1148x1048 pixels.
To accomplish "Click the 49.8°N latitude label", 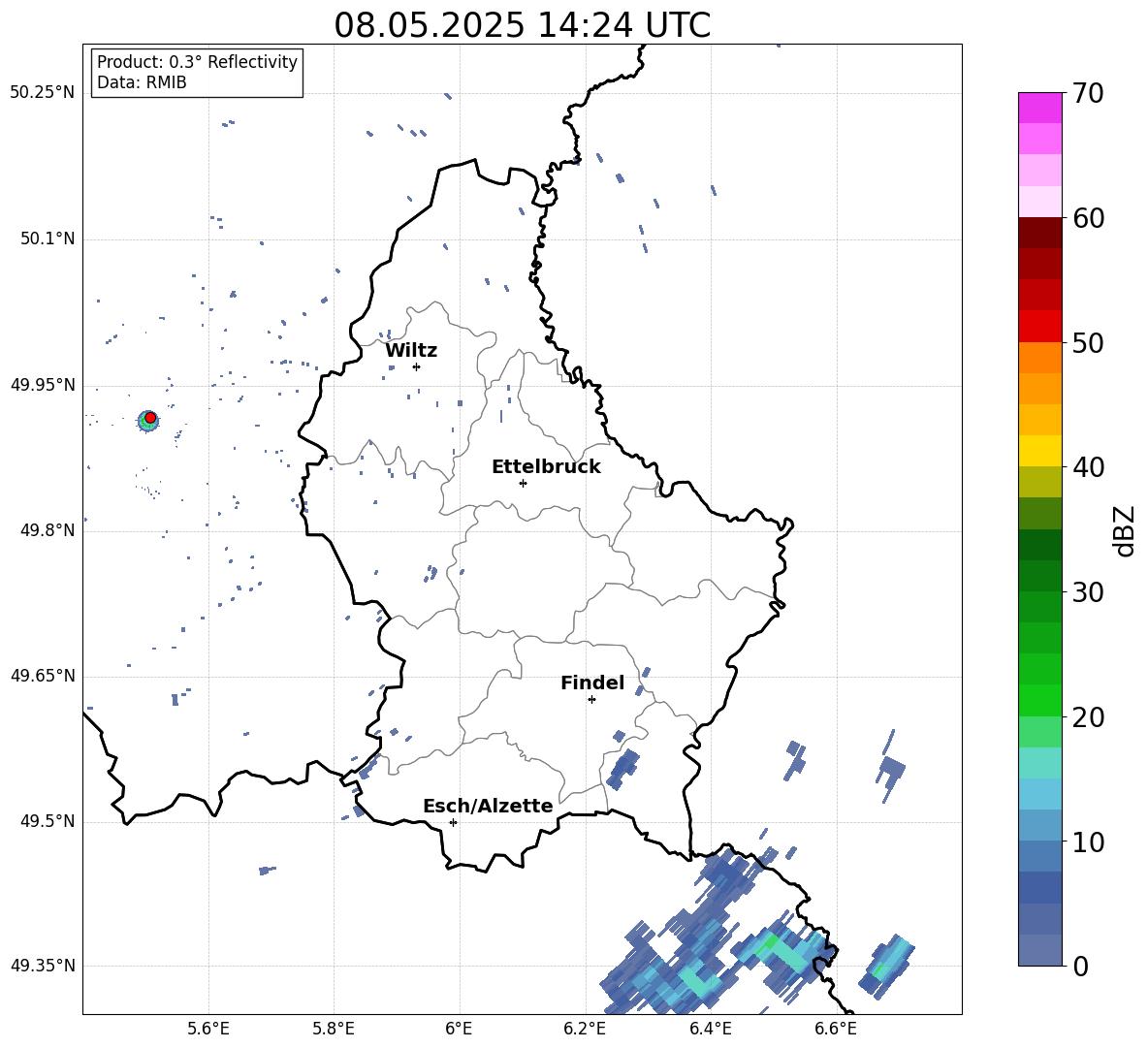I will click(x=48, y=530).
